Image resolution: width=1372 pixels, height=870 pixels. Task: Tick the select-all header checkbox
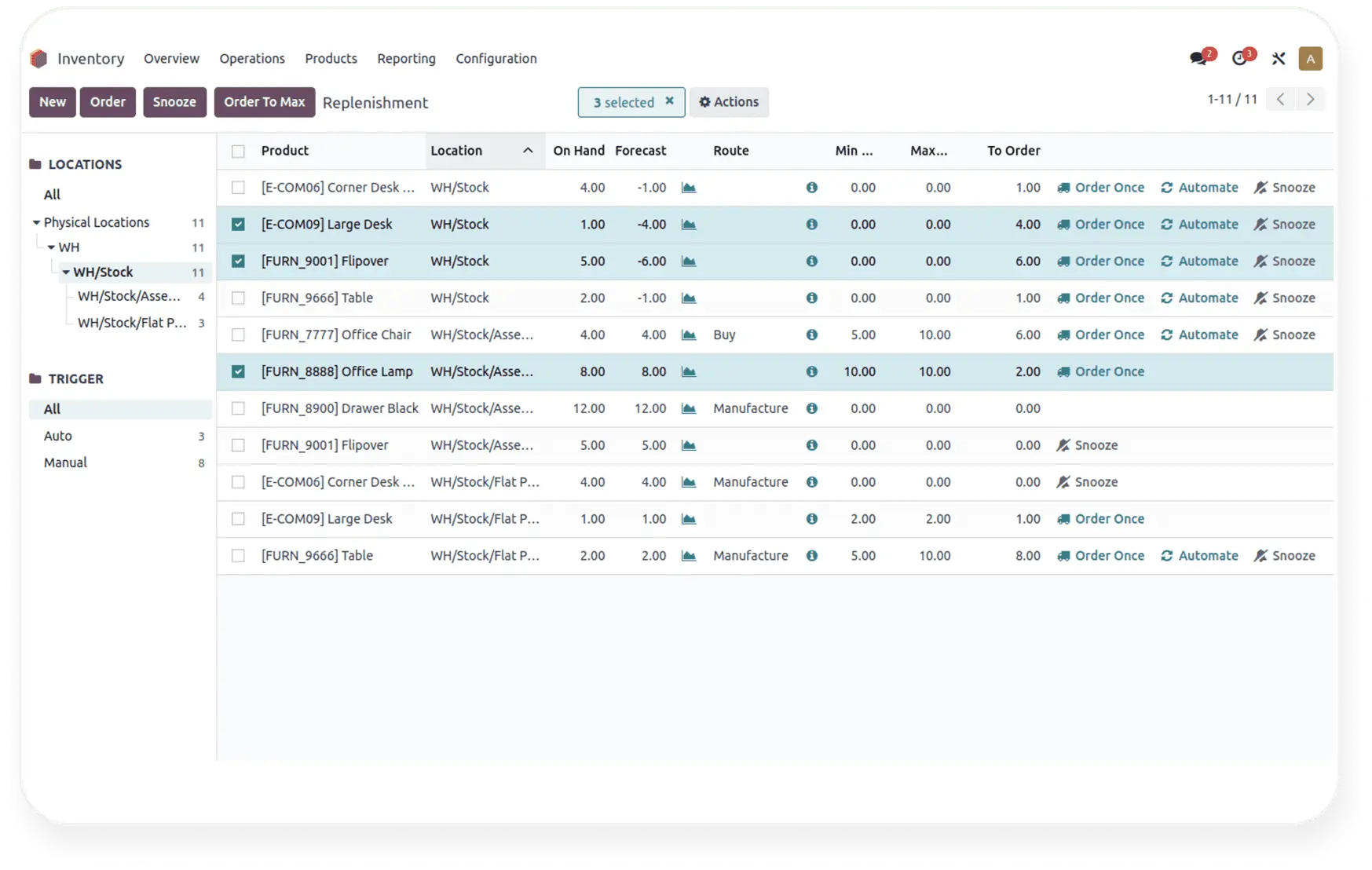click(x=238, y=151)
